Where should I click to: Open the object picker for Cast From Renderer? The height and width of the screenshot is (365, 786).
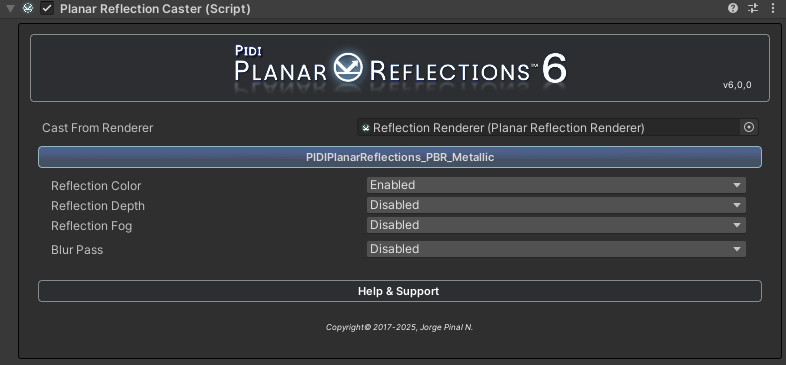tap(749, 127)
